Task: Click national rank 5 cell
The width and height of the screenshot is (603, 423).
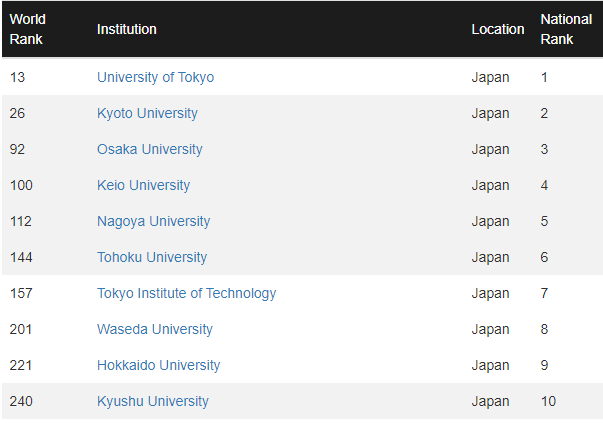Action: 544,221
